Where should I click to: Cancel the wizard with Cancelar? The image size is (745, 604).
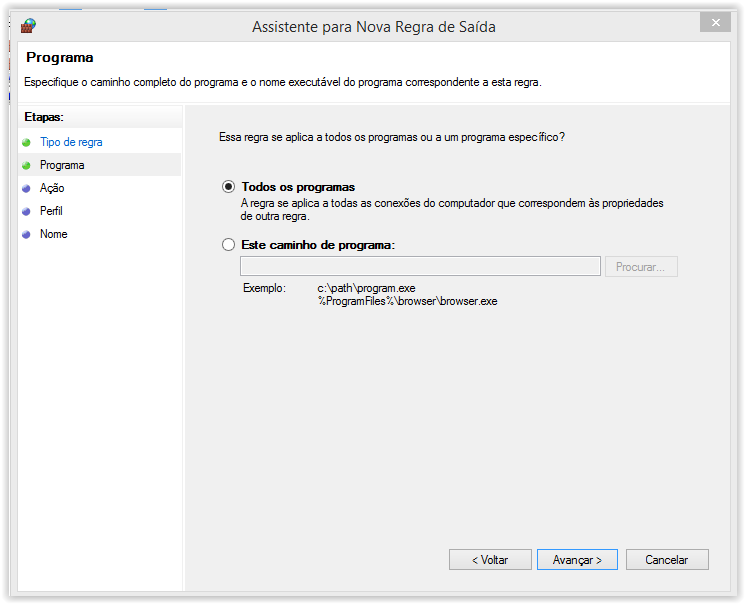(667, 560)
